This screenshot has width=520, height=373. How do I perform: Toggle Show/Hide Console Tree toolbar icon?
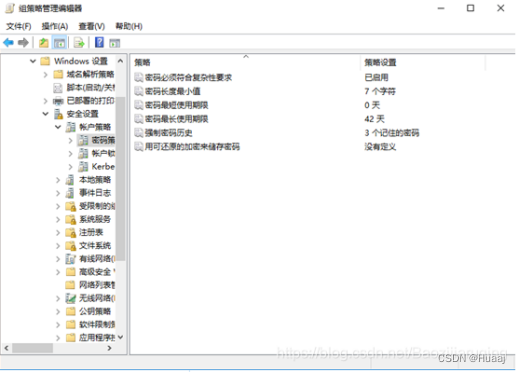click(60, 43)
